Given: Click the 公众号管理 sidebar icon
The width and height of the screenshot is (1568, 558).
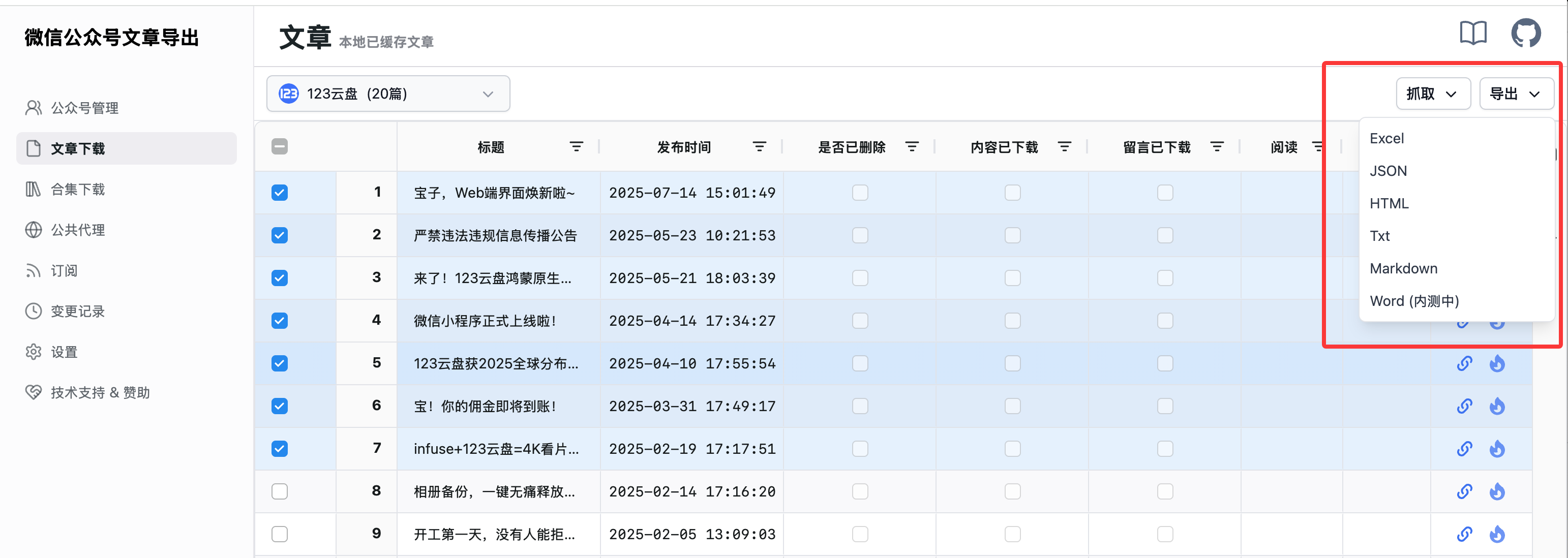Looking at the screenshot, I should [34, 107].
